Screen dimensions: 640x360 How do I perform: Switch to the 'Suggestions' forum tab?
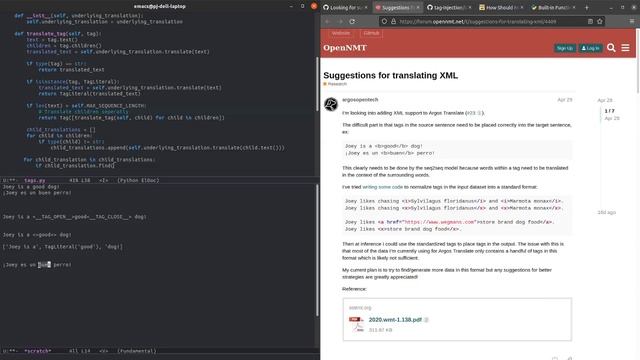coord(398,7)
